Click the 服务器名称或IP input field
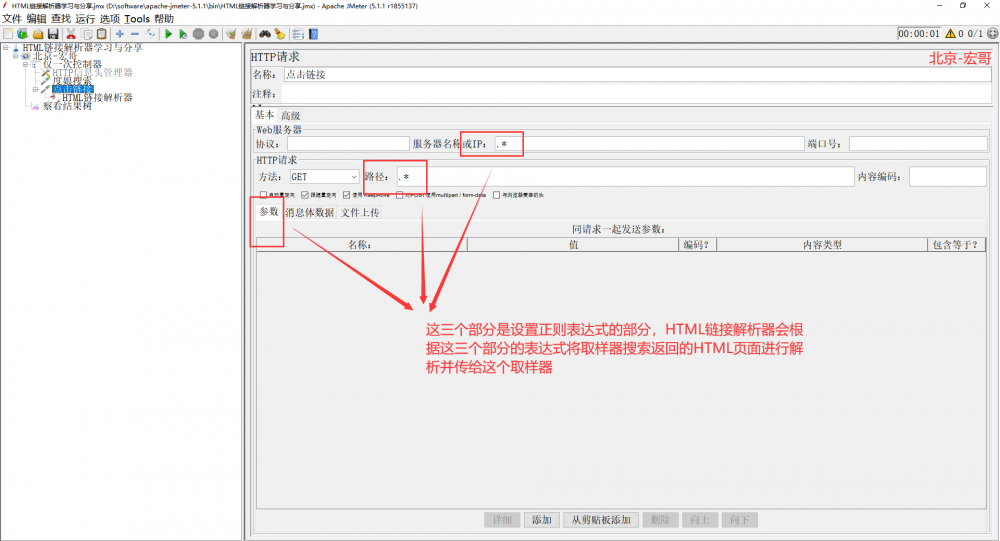This screenshot has width=1000, height=541. pos(649,144)
